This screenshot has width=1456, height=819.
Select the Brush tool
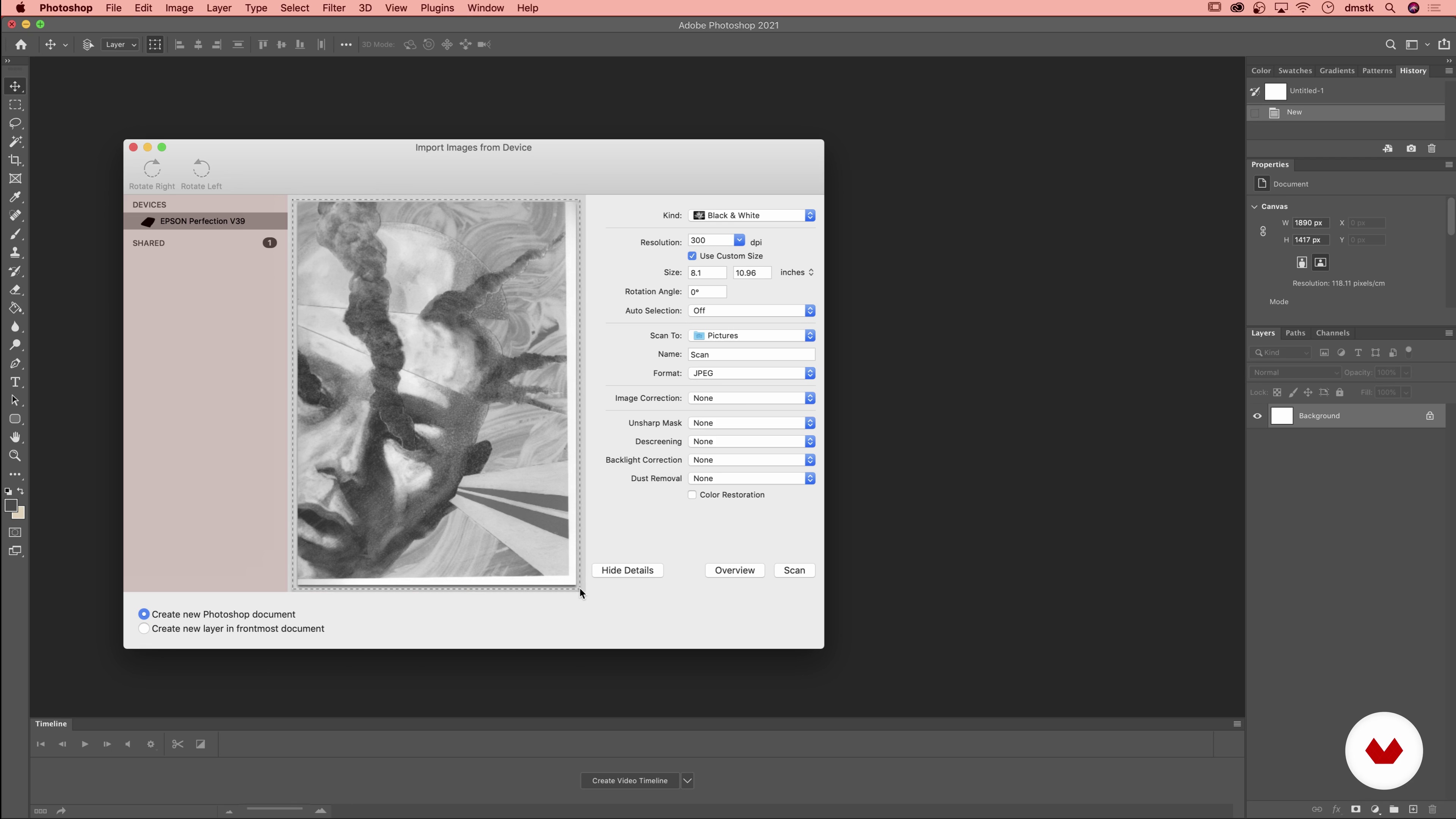pos(15,234)
